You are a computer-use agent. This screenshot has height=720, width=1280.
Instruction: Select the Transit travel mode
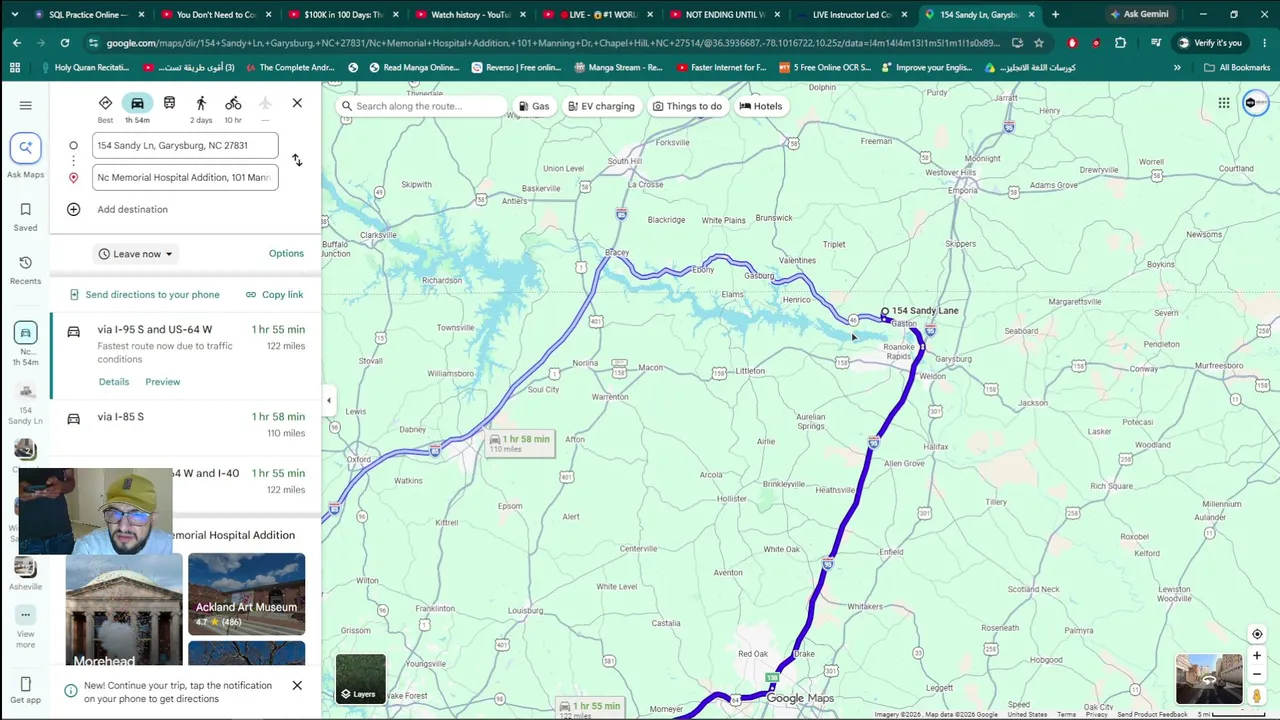169,104
